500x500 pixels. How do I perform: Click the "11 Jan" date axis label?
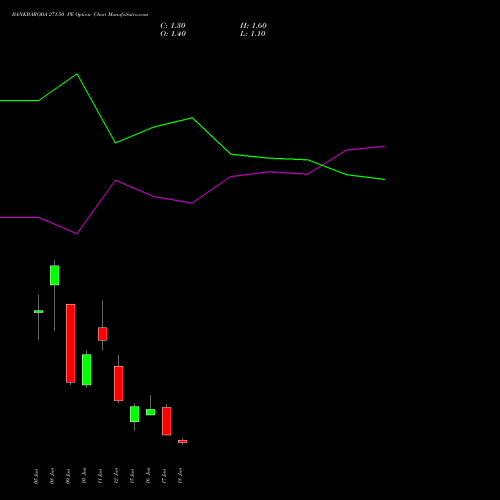click(100, 476)
